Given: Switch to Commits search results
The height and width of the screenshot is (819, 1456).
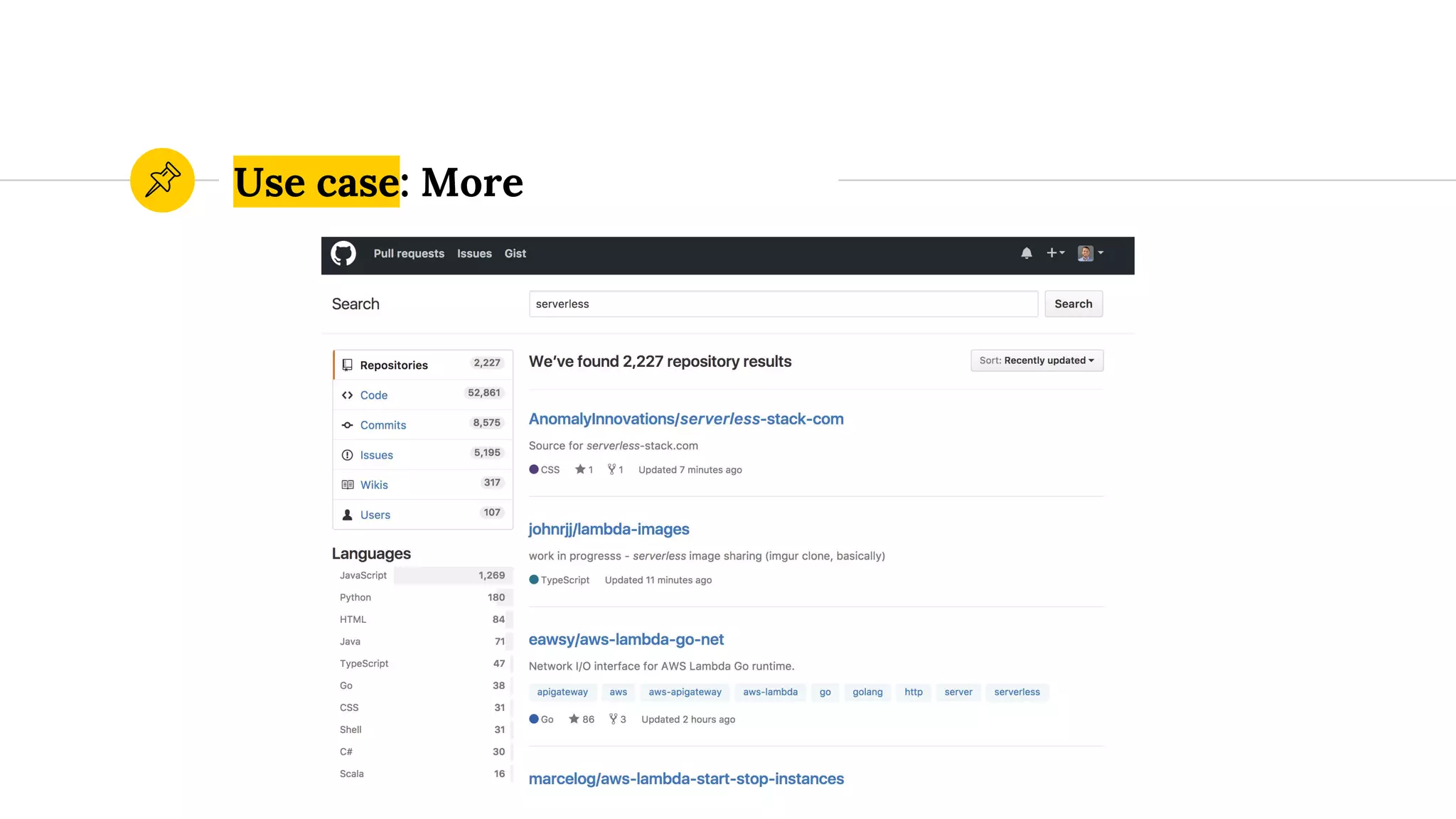Looking at the screenshot, I should (423, 424).
